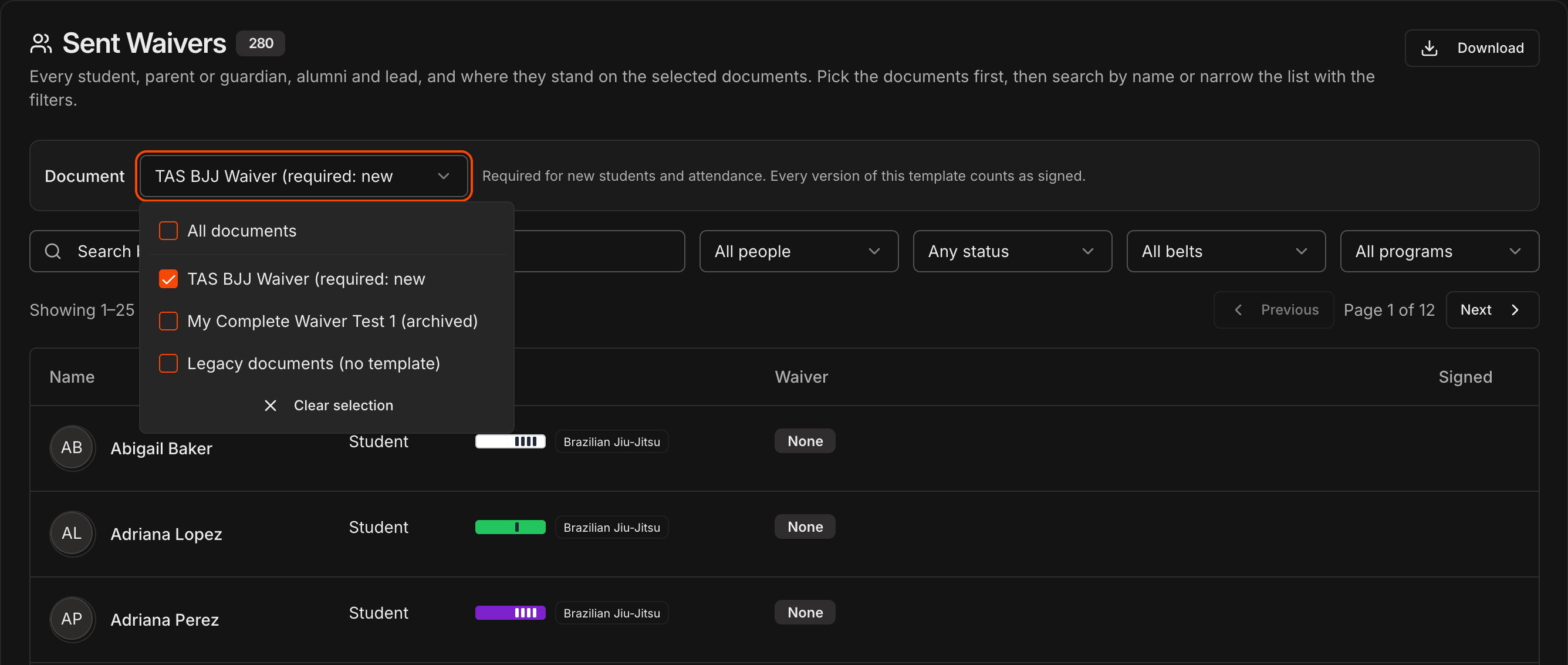Open the All people filter dropdown
This screenshot has height=665, width=1568.
click(799, 251)
